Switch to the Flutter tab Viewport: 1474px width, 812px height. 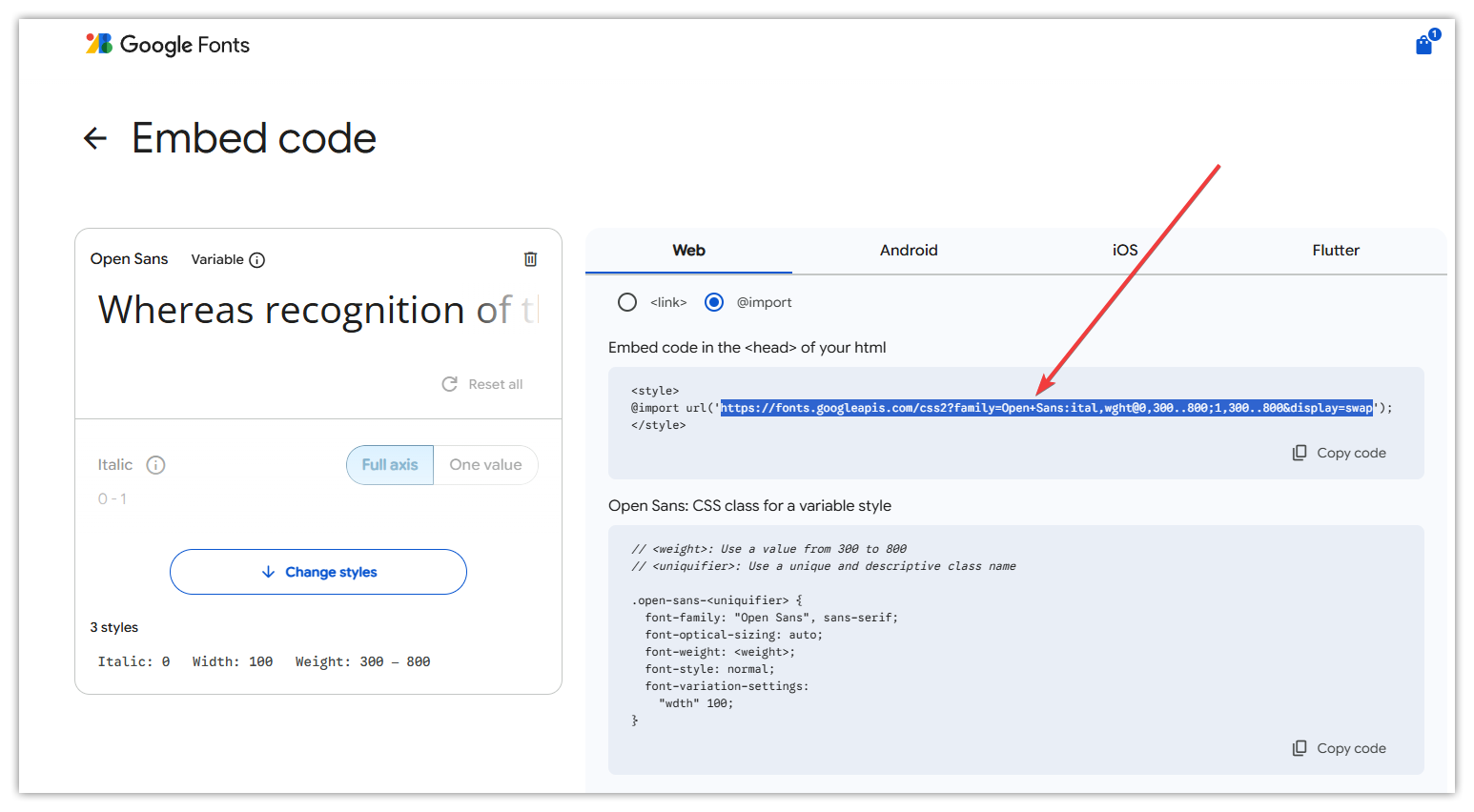tap(1336, 251)
